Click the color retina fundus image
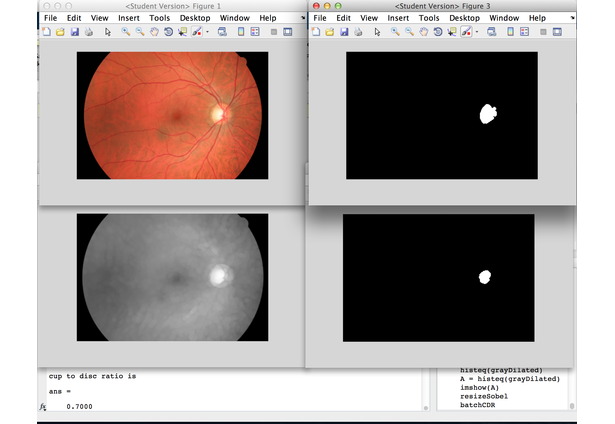Image resolution: width=615 pixels, height=424 pixels. tap(173, 115)
